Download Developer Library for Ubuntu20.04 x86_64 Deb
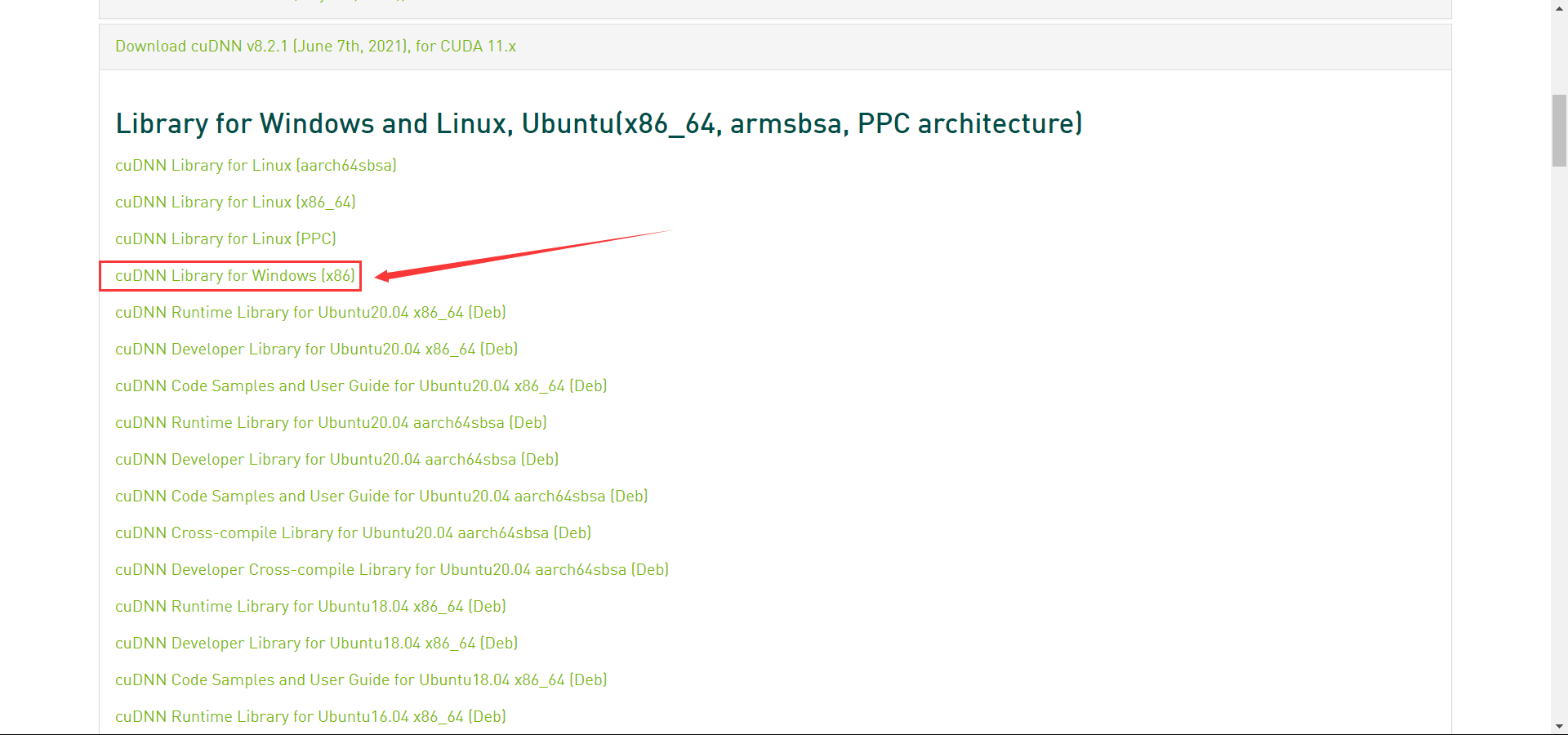Screen dimensions: 1568x735 point(316,350)
